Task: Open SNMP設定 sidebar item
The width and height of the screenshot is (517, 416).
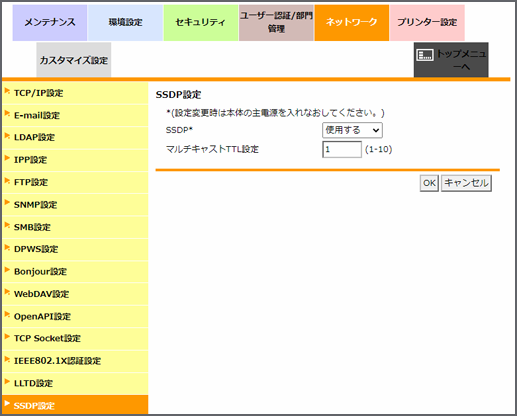Action: (75, 205)
